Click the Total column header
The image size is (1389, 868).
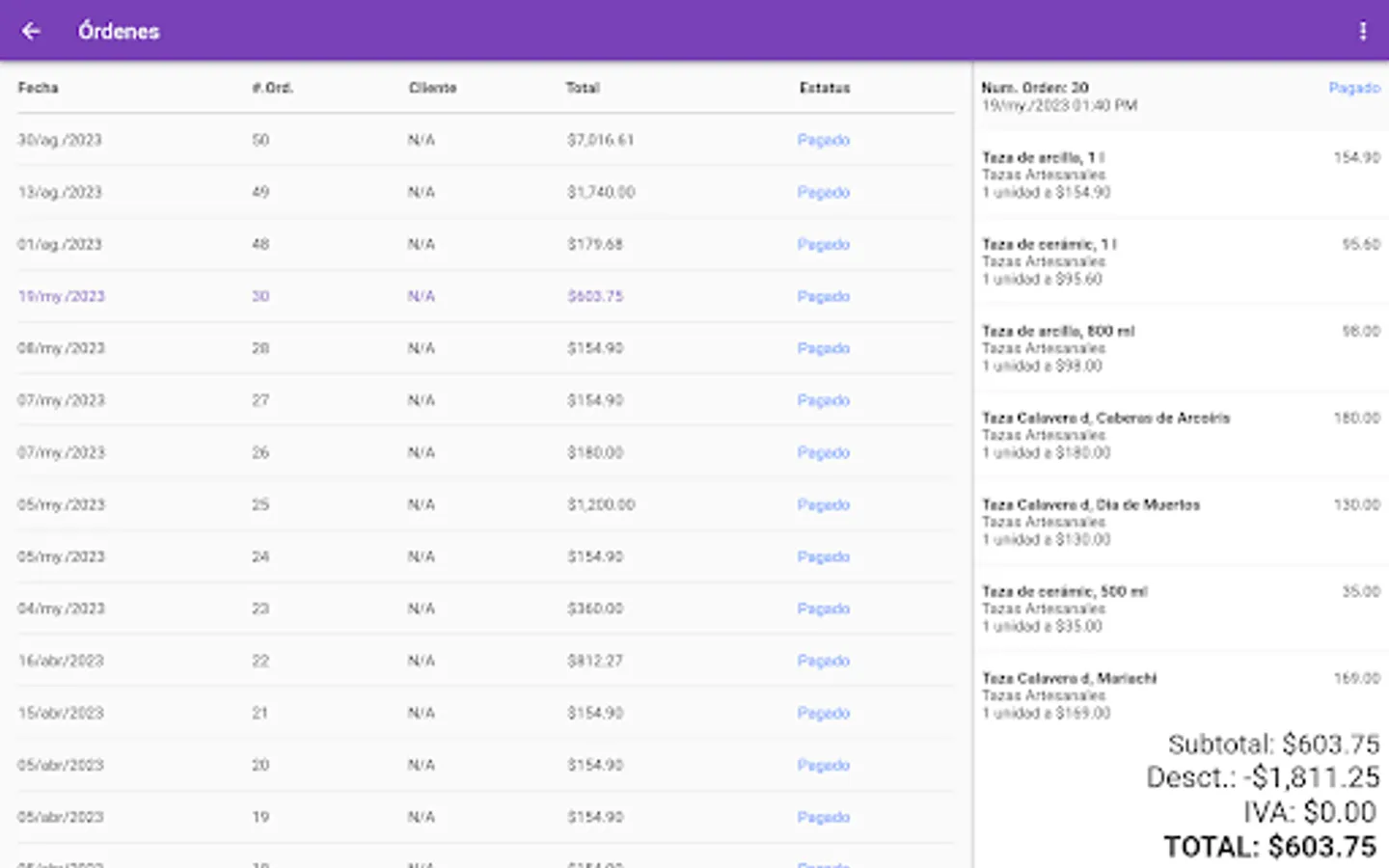[583, 88]
